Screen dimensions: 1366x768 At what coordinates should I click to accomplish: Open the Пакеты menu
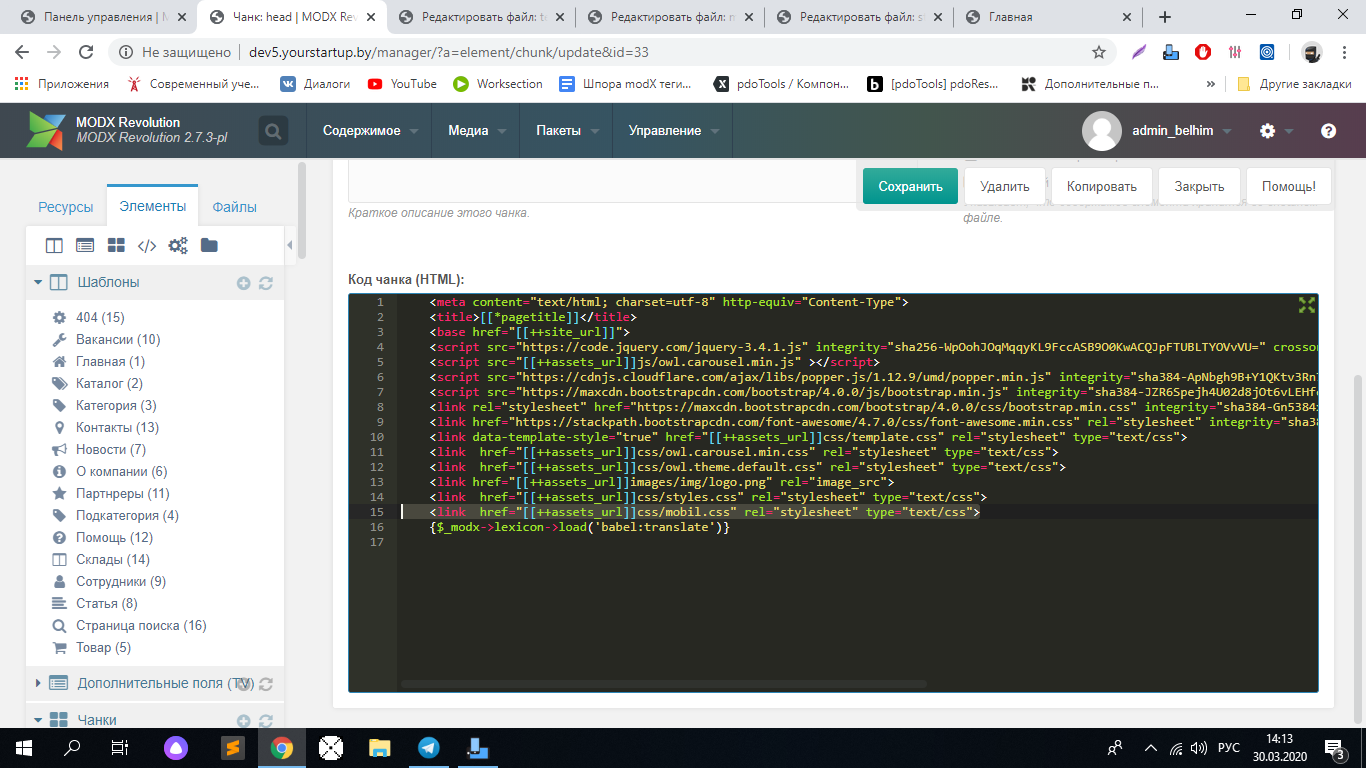[x=566, y=131]
